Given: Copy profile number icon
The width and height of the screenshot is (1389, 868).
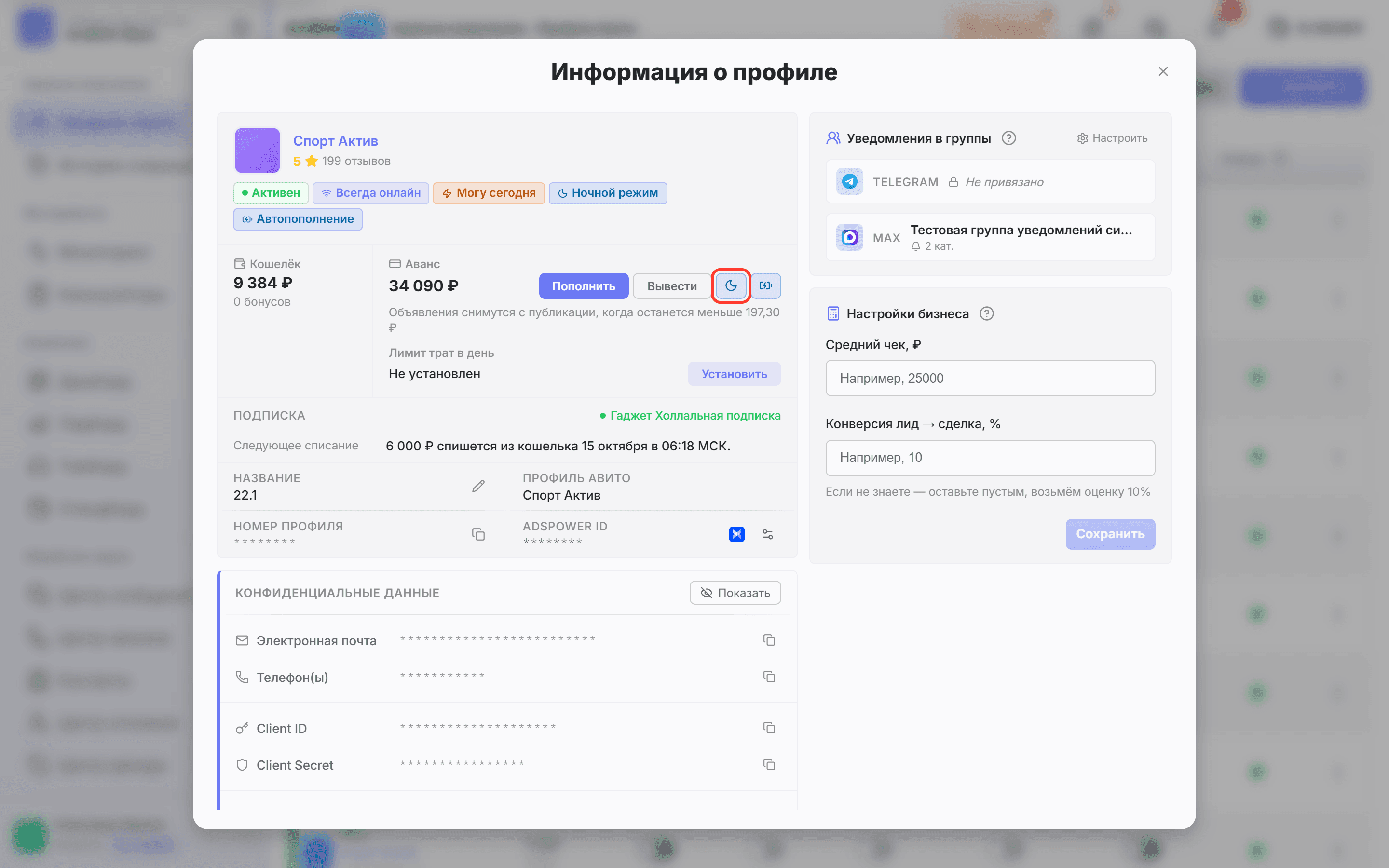Looking at the screenshot, I should pos(478,534).
